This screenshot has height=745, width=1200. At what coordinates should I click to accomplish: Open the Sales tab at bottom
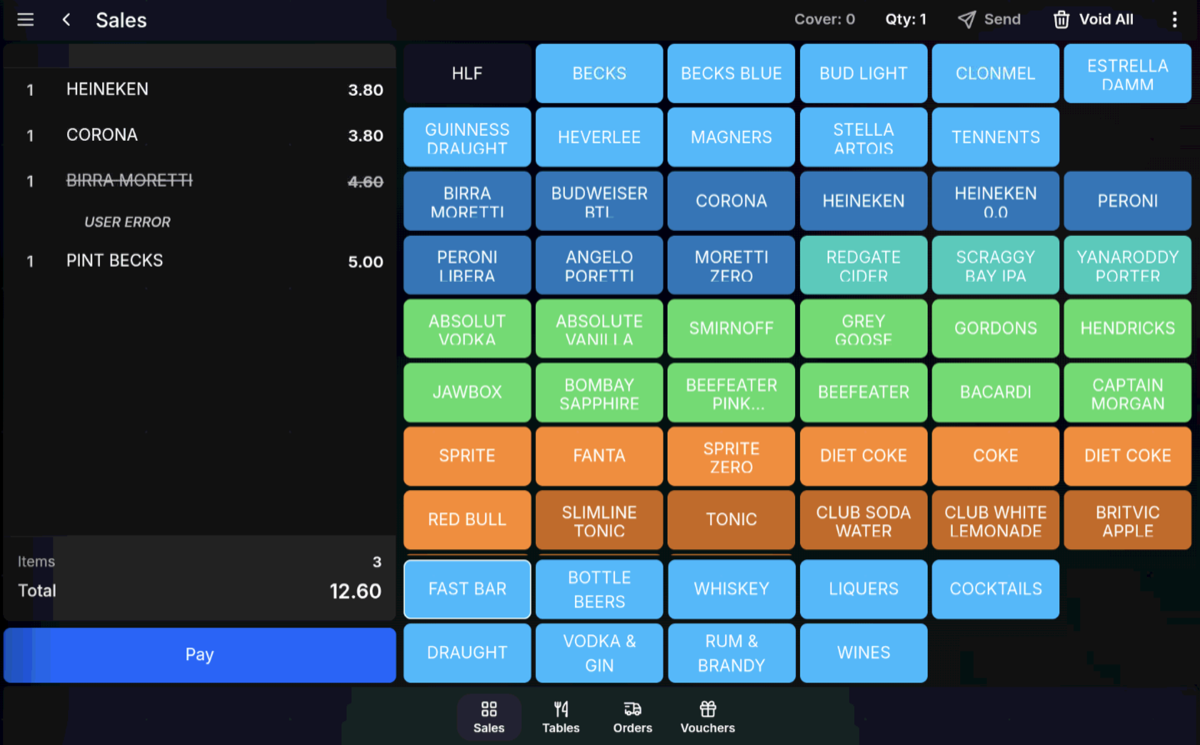click(489, 717)
